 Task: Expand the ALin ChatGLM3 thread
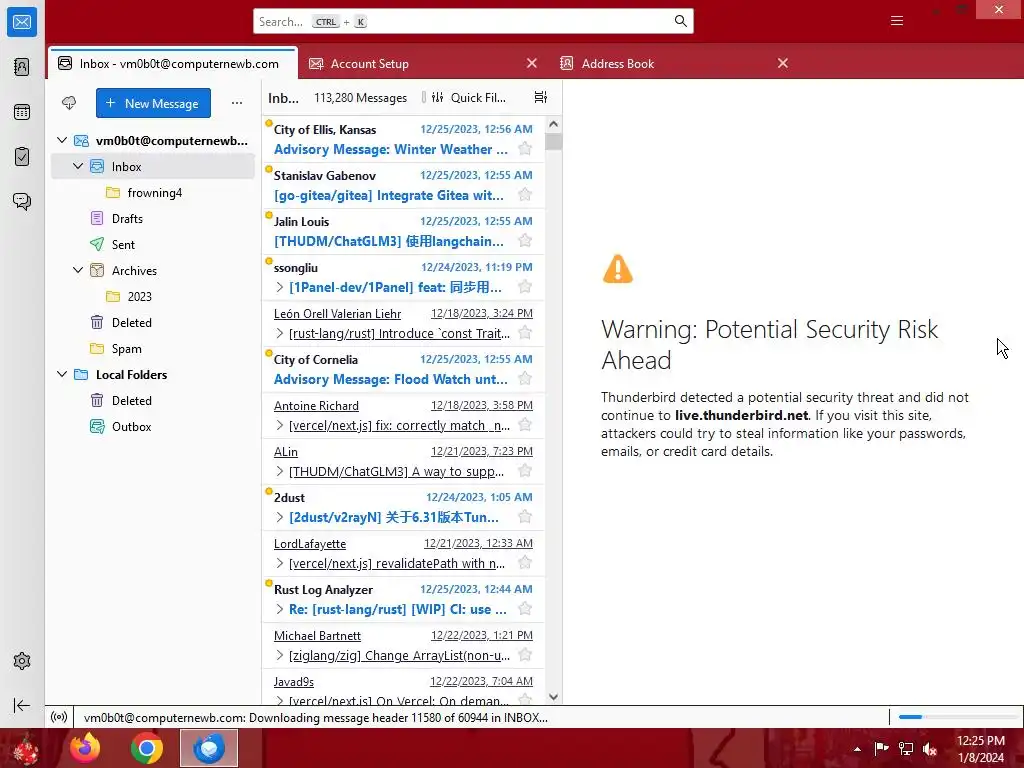[x=280, y=471]
